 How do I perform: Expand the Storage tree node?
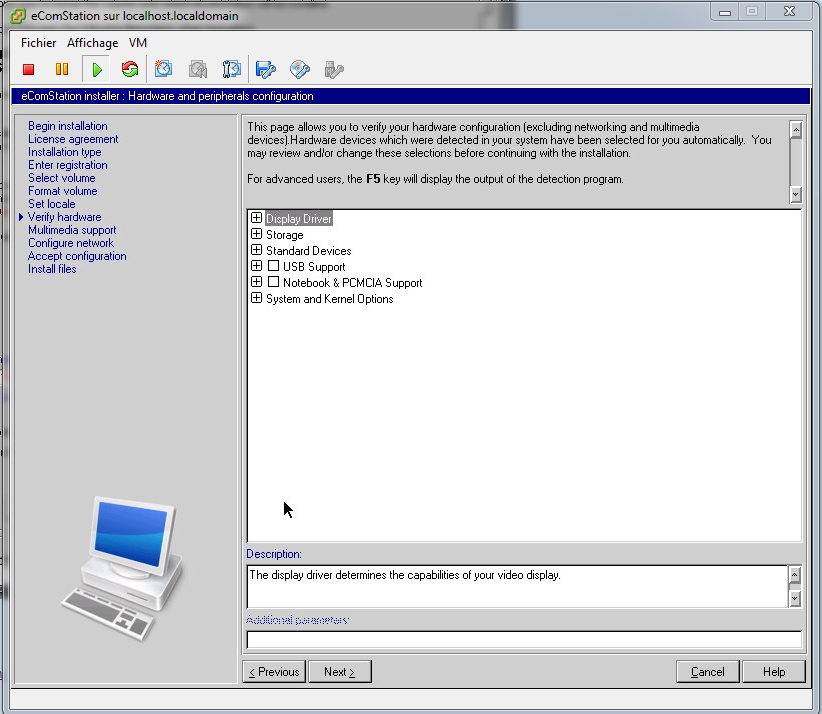point(257,234)
